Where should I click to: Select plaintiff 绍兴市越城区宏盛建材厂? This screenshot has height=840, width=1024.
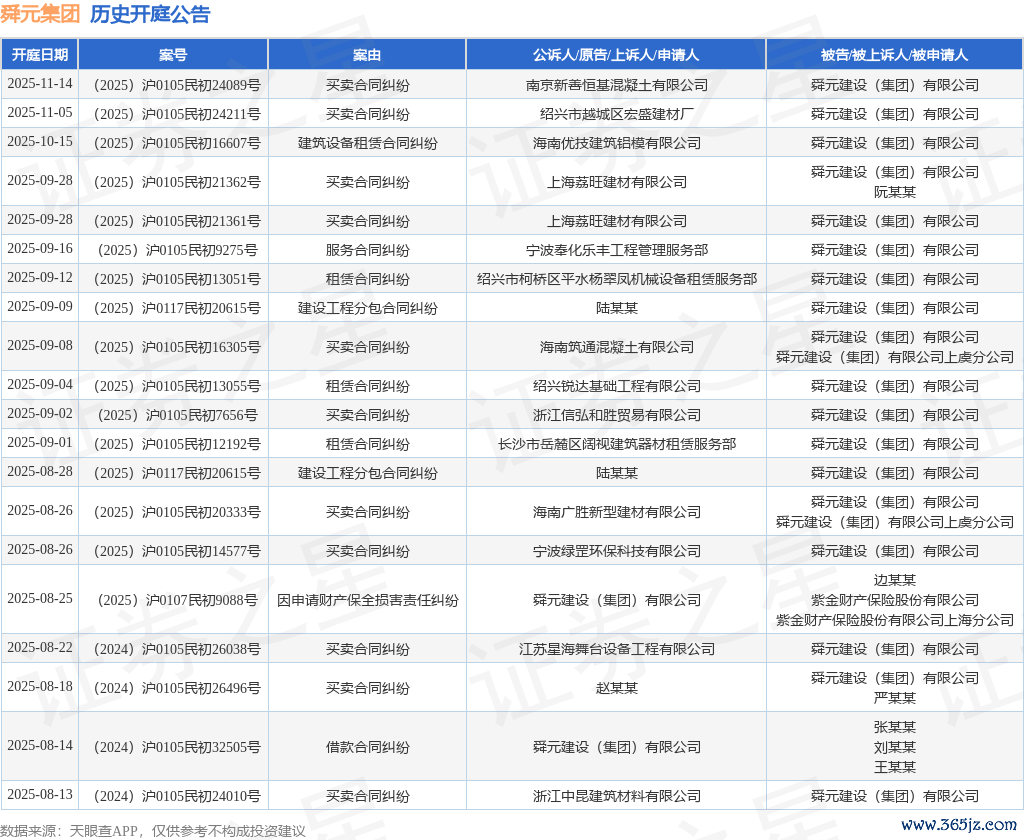[616, 114]
